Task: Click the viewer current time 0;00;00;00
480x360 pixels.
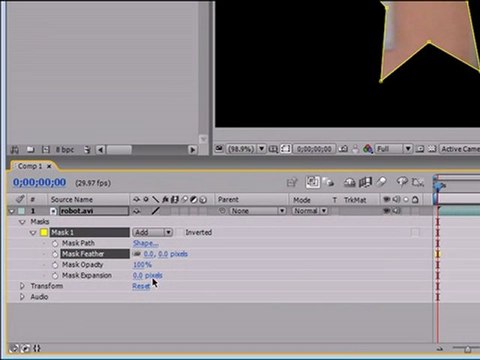Action: pos(314,149)
